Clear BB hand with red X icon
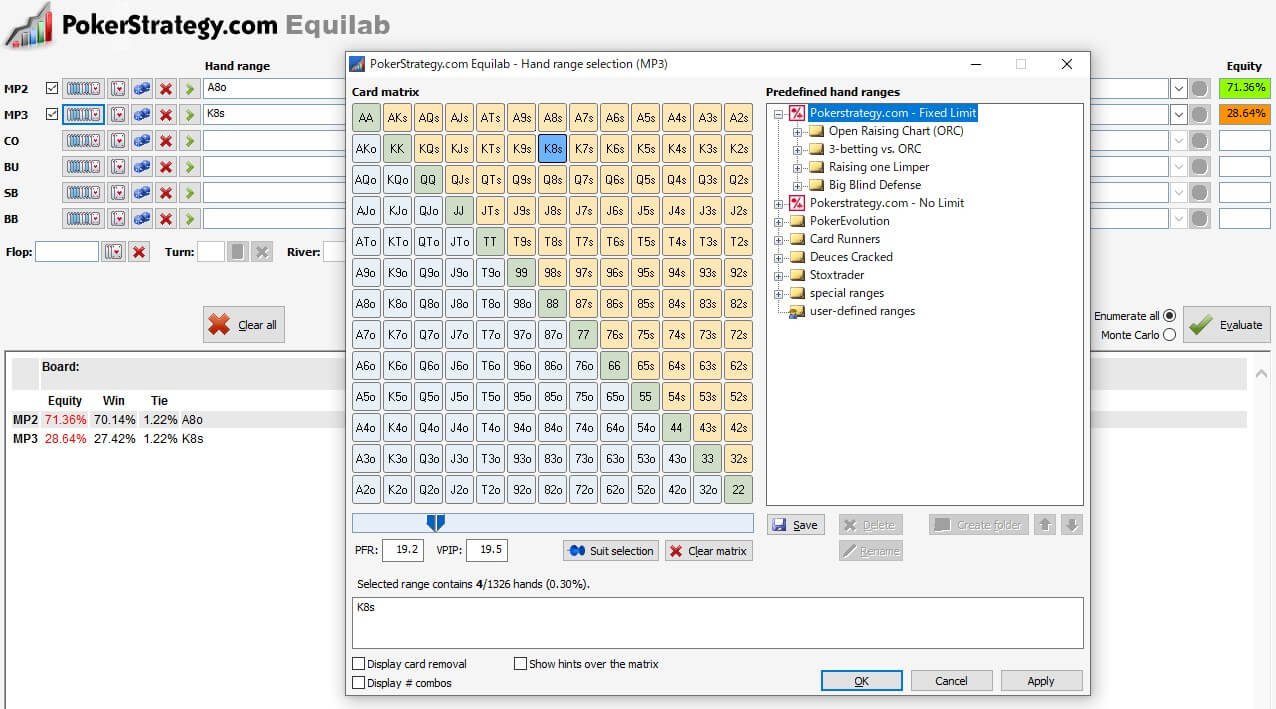 [x=166, y=219]
